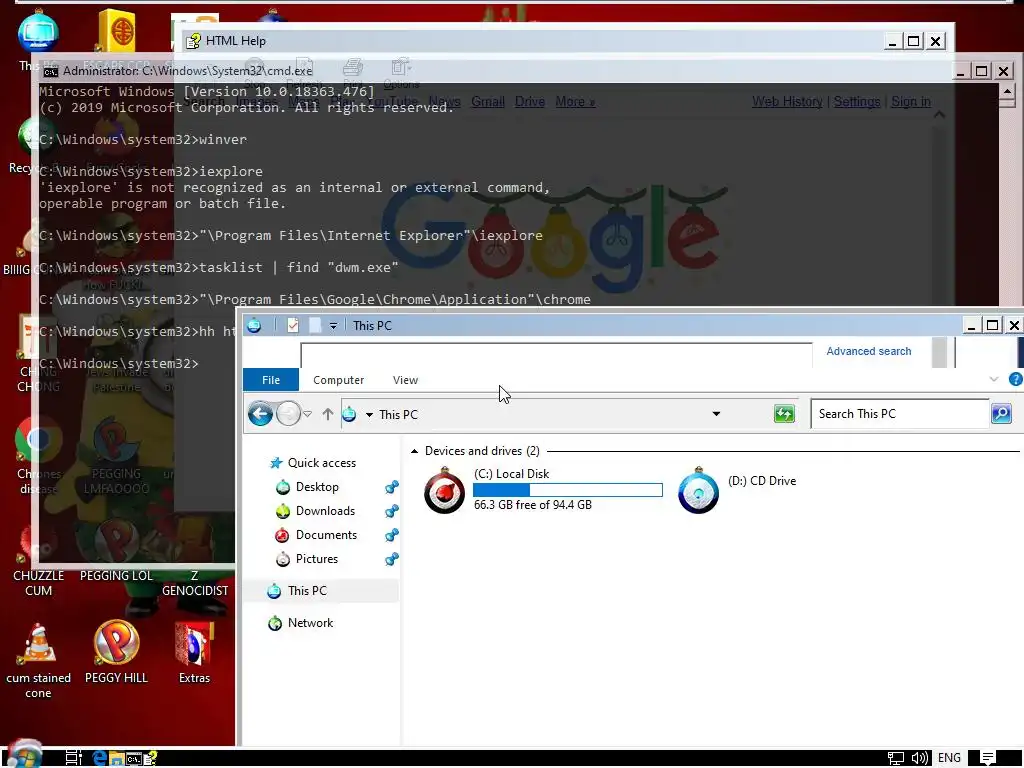
Task: Open the File tab in explorer
Action: point(271,379)
